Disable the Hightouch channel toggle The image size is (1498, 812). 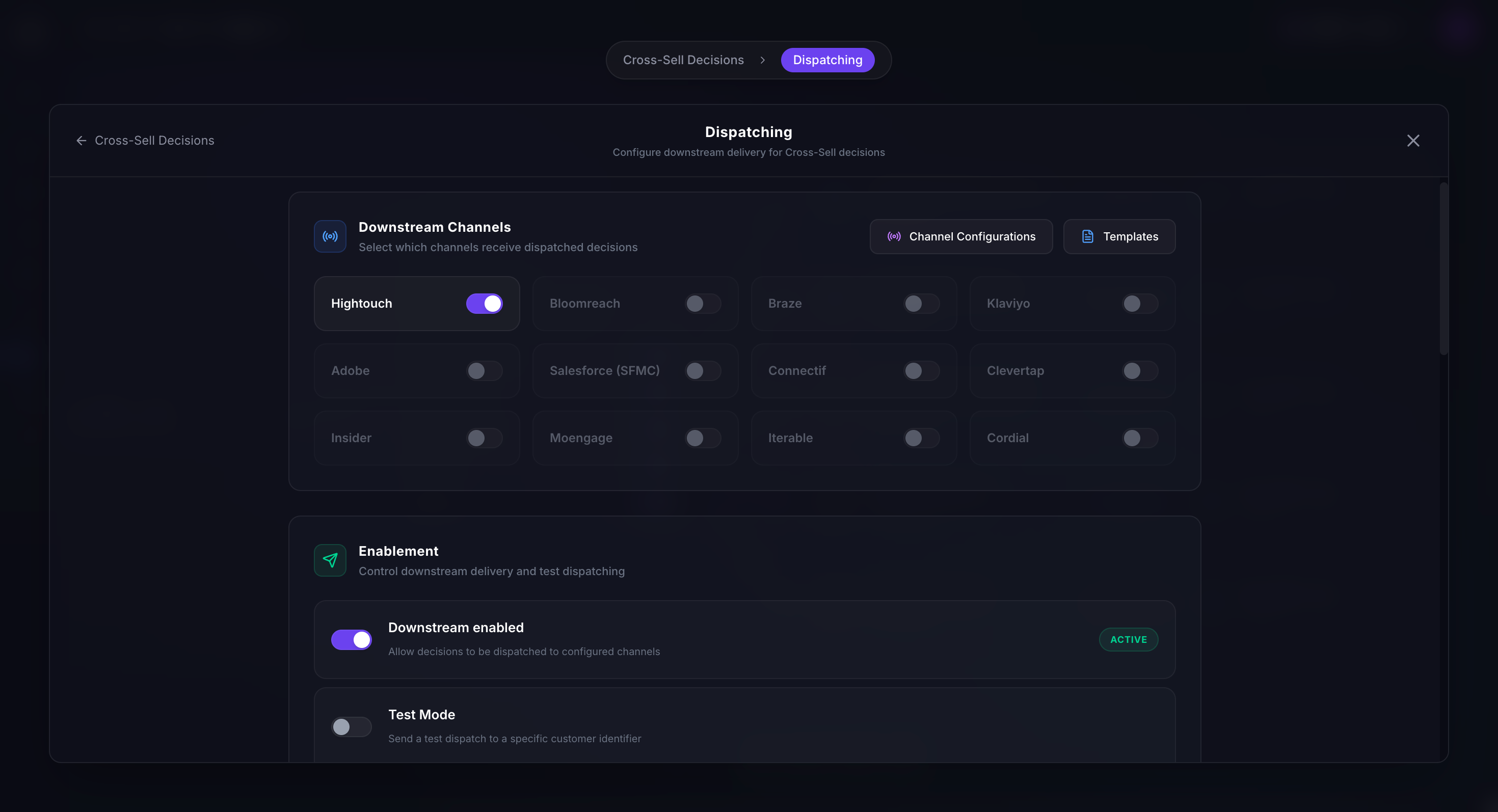pos(484,304)
